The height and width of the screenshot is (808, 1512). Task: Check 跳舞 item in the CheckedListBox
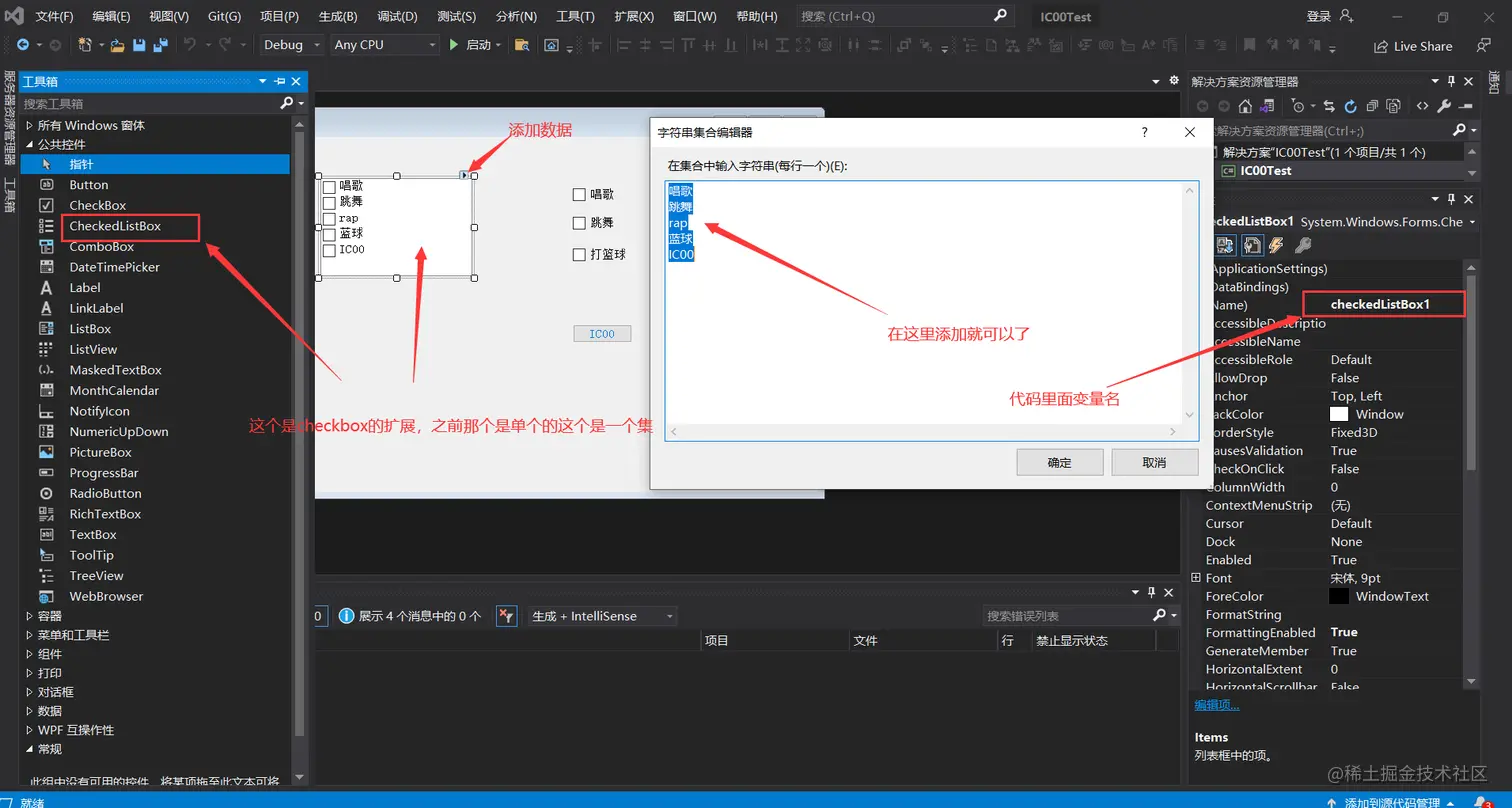(329, 202)
